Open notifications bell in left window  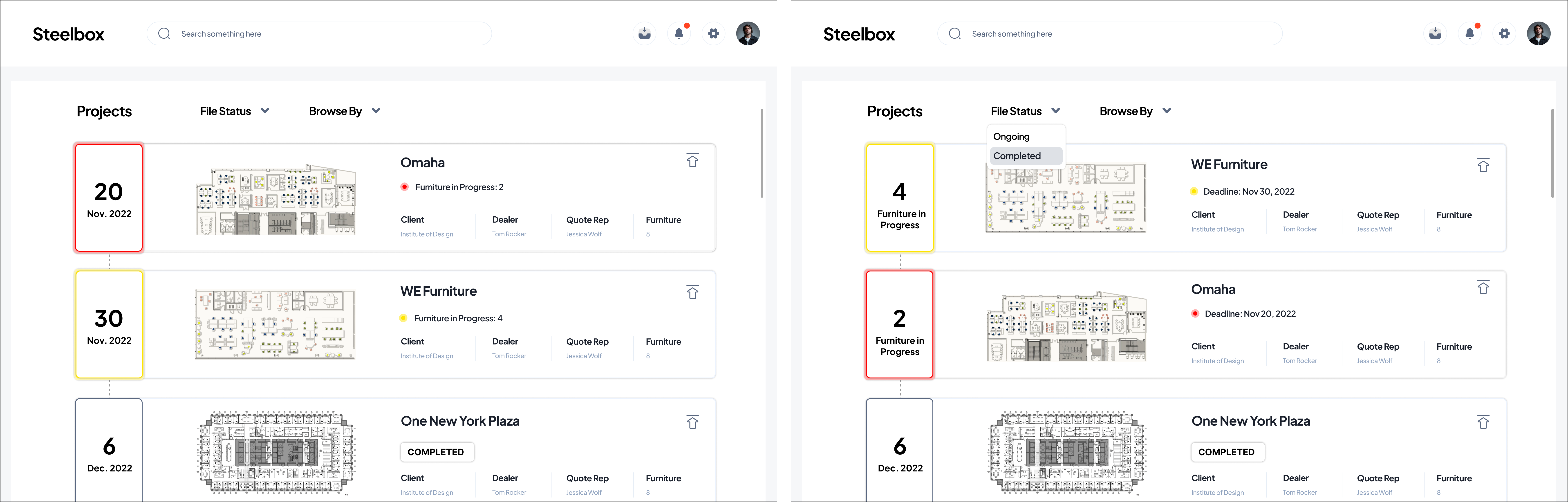tap(679, 33)
